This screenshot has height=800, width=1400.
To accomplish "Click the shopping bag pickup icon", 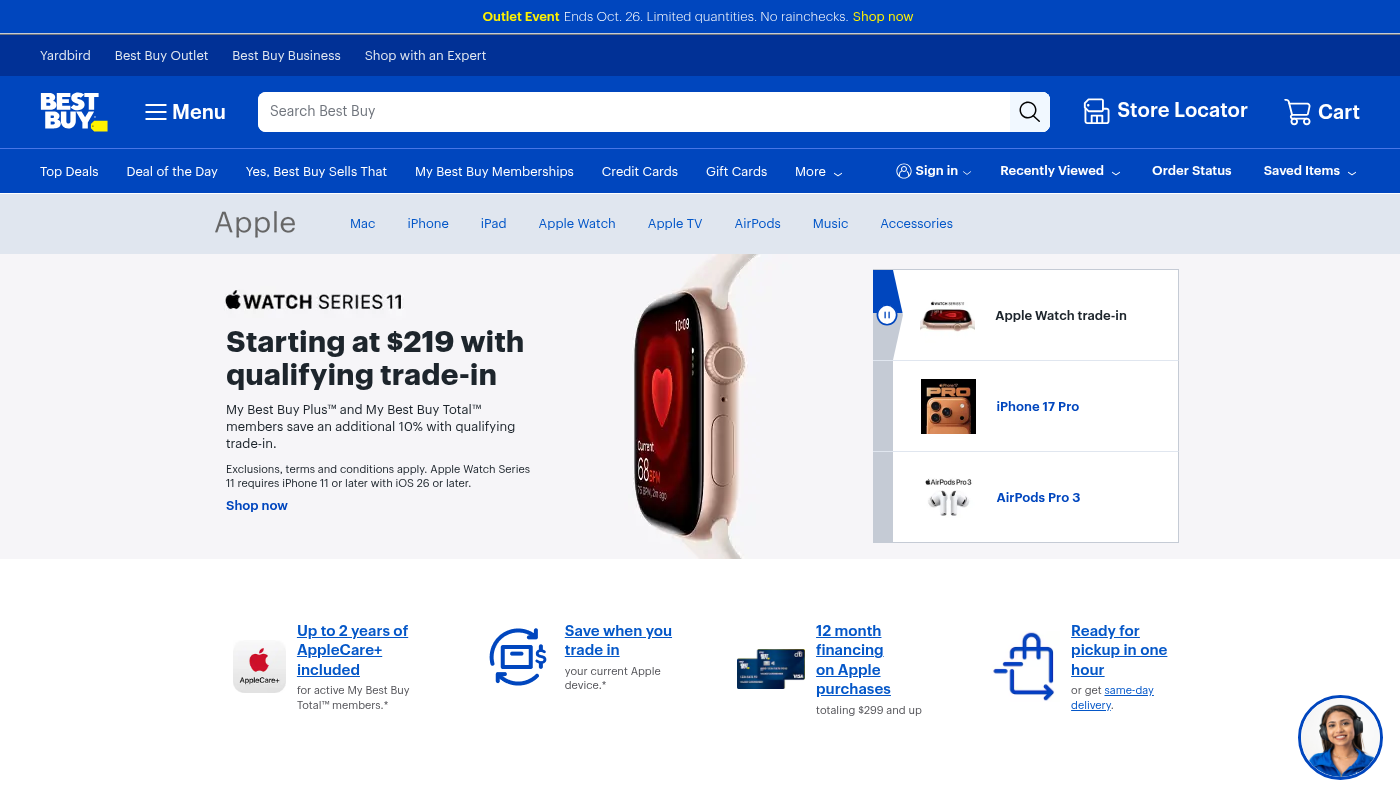I will [x=1024, y=666].
